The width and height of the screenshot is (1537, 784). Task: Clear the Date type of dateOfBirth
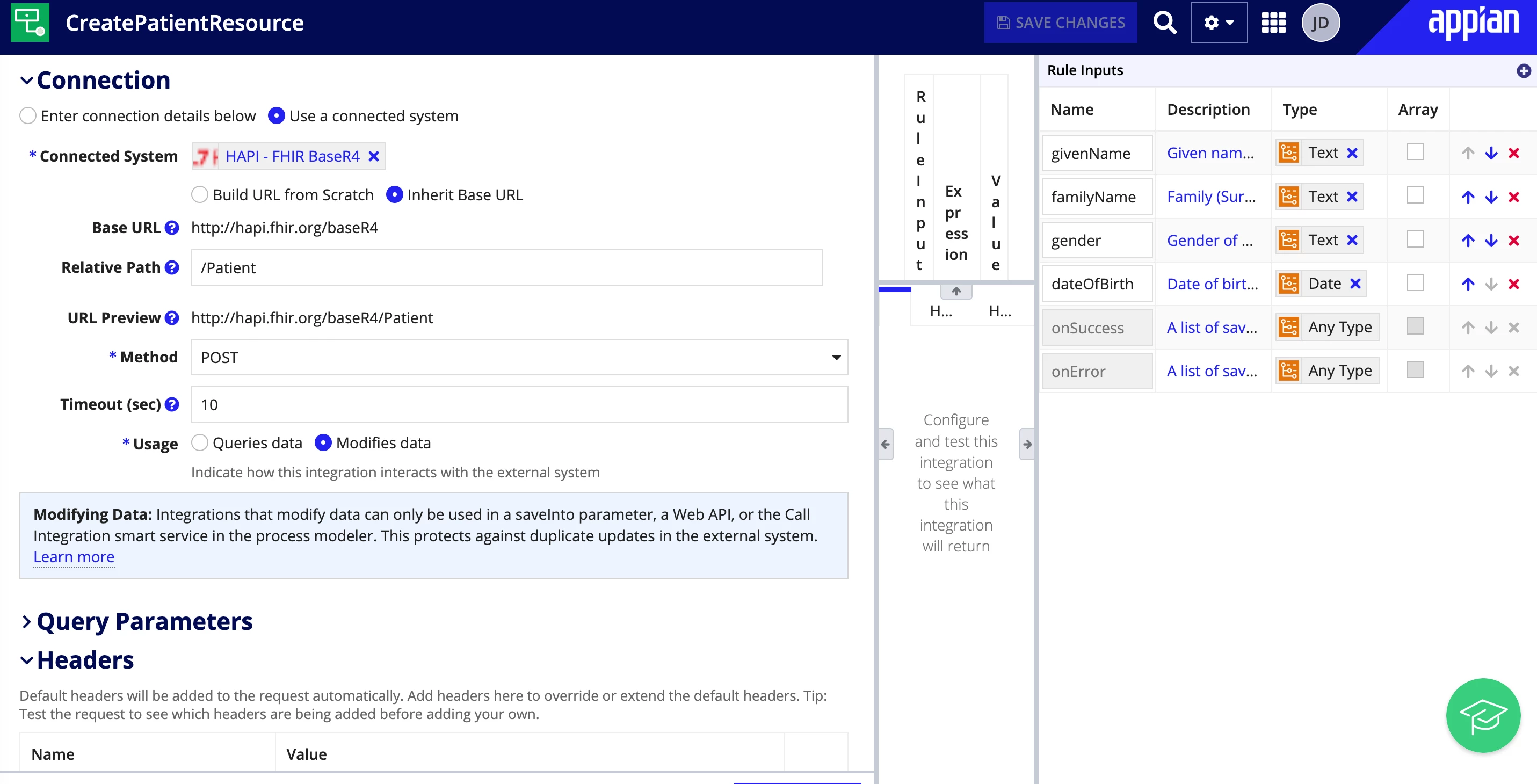pyautogui.click(x=1355, y=284)
